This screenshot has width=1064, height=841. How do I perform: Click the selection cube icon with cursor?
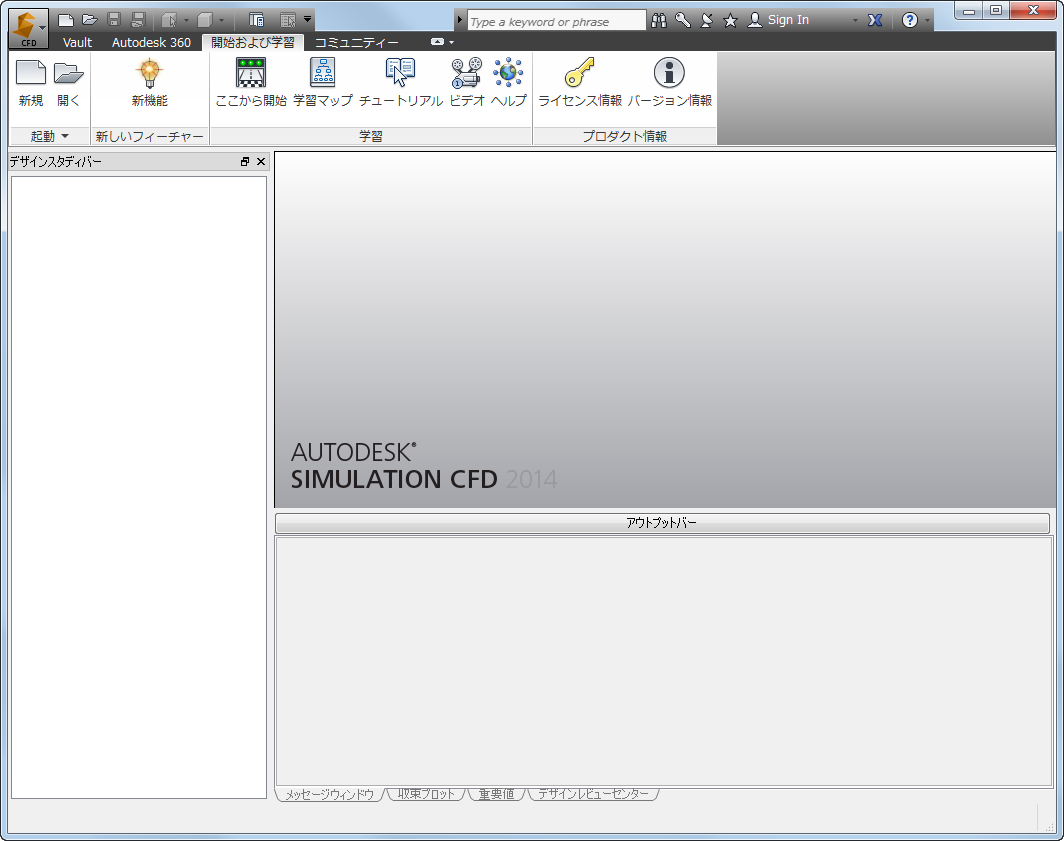170,20
